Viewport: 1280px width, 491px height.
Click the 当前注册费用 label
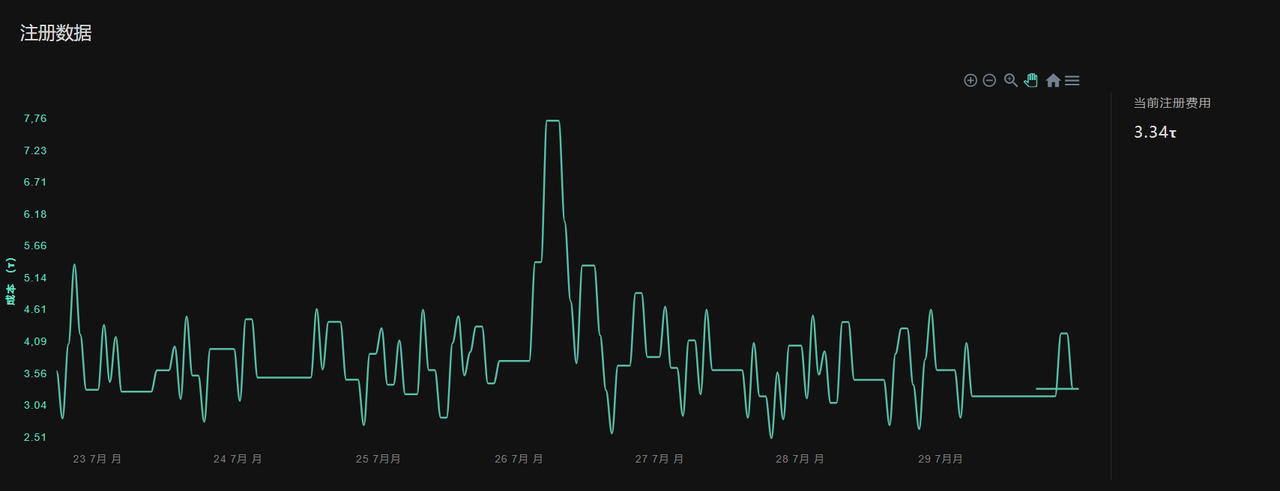pos(1172,103)
